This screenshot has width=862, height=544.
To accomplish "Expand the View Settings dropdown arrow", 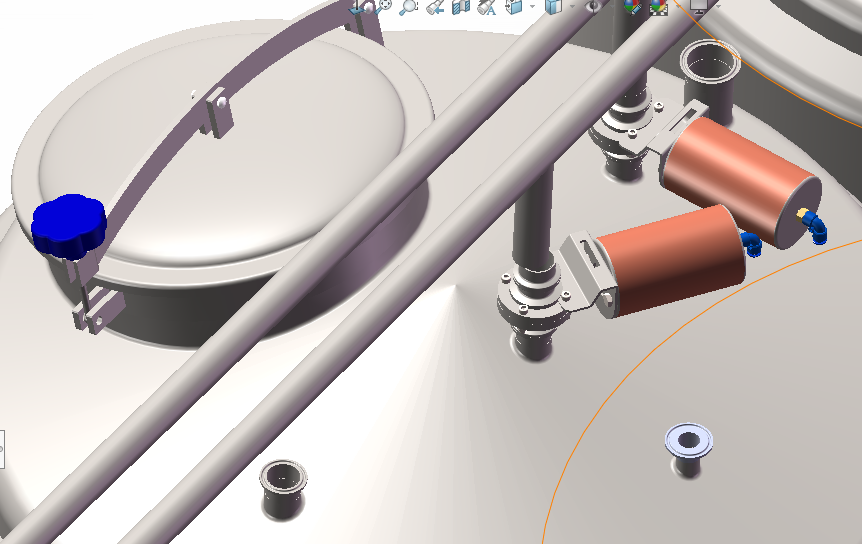I will pos(718,6).
